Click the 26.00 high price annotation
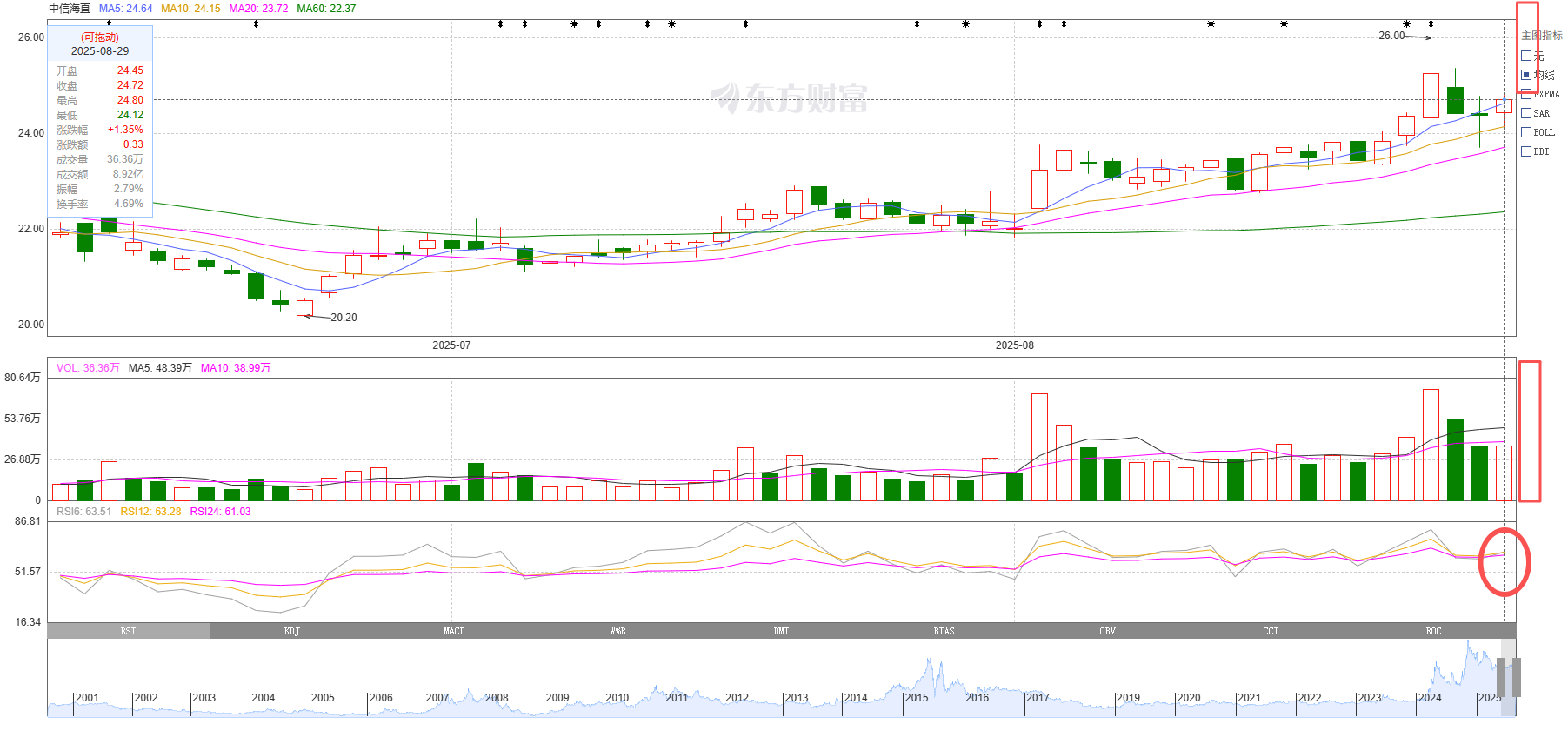Screen dimensions: 1568x731 click(1391, 36)
